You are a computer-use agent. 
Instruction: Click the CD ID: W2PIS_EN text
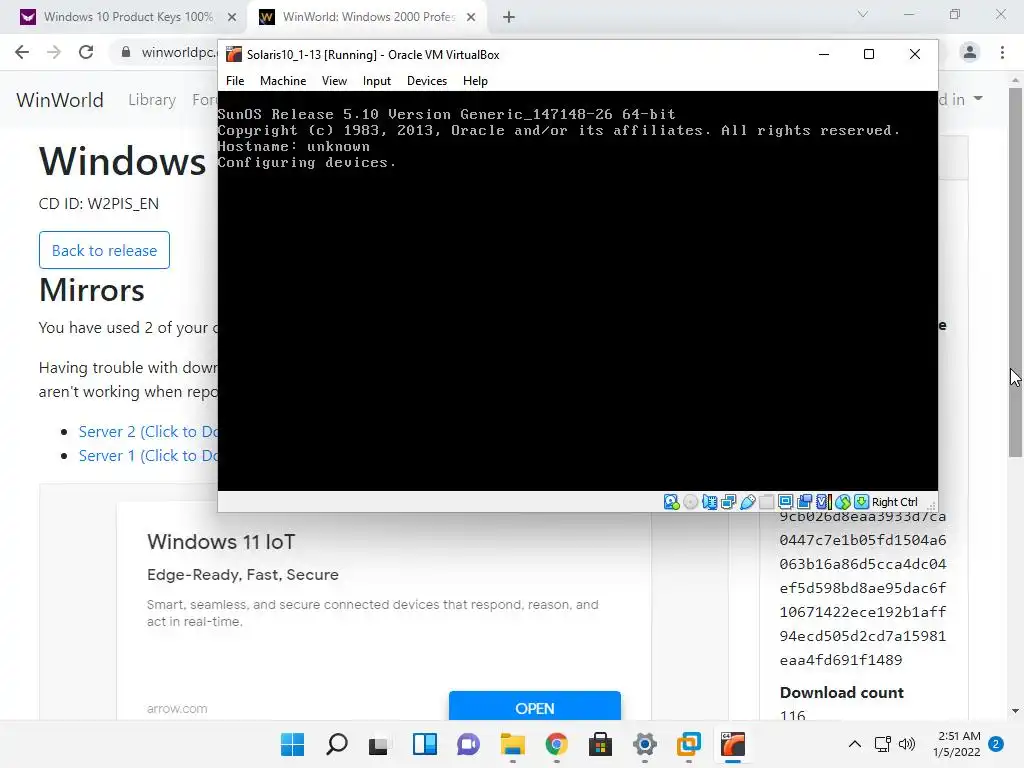99,204
